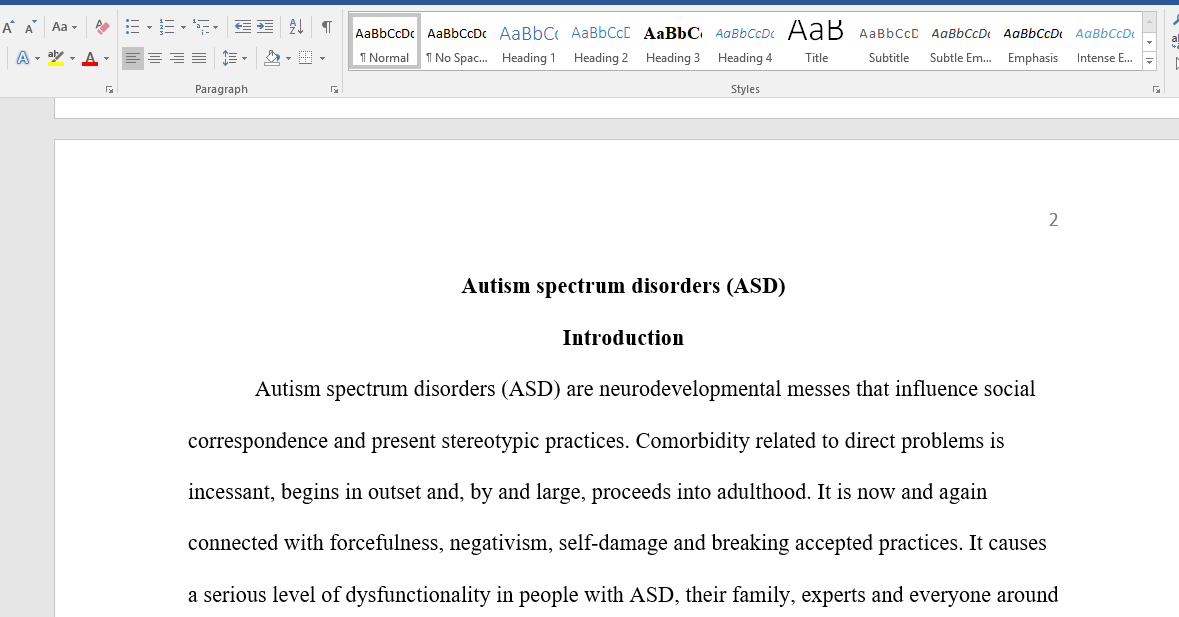Toggle show paragraph marks pilcrow
The height and width of the screenshot is (617, 1179).
click(x=326, y=27)
